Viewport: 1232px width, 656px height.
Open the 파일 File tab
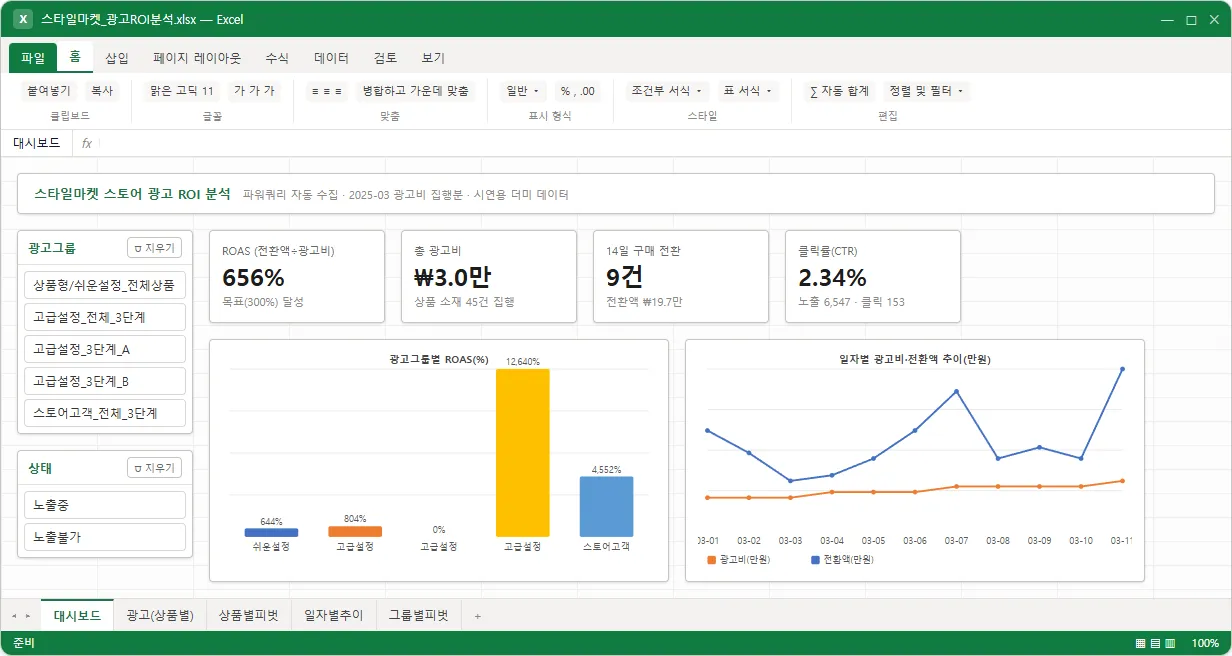pyautogui.click(x=33, y=58)
